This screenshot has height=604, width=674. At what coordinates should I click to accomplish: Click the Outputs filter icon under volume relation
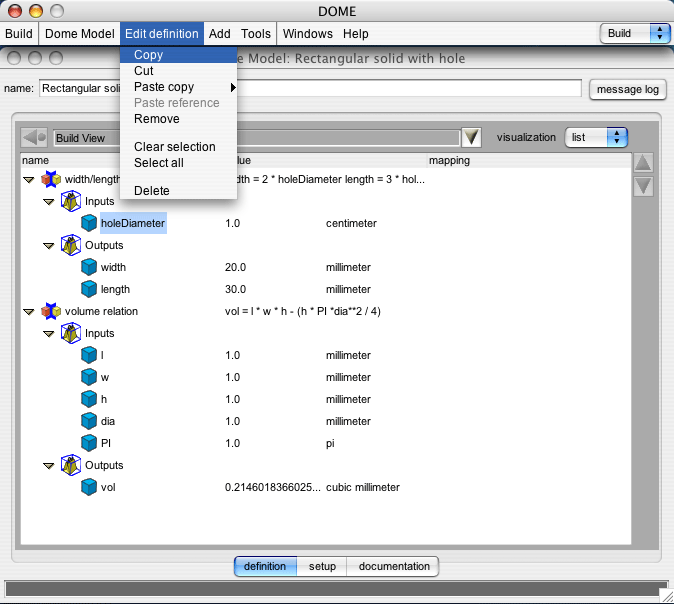[x=71, y=465]
